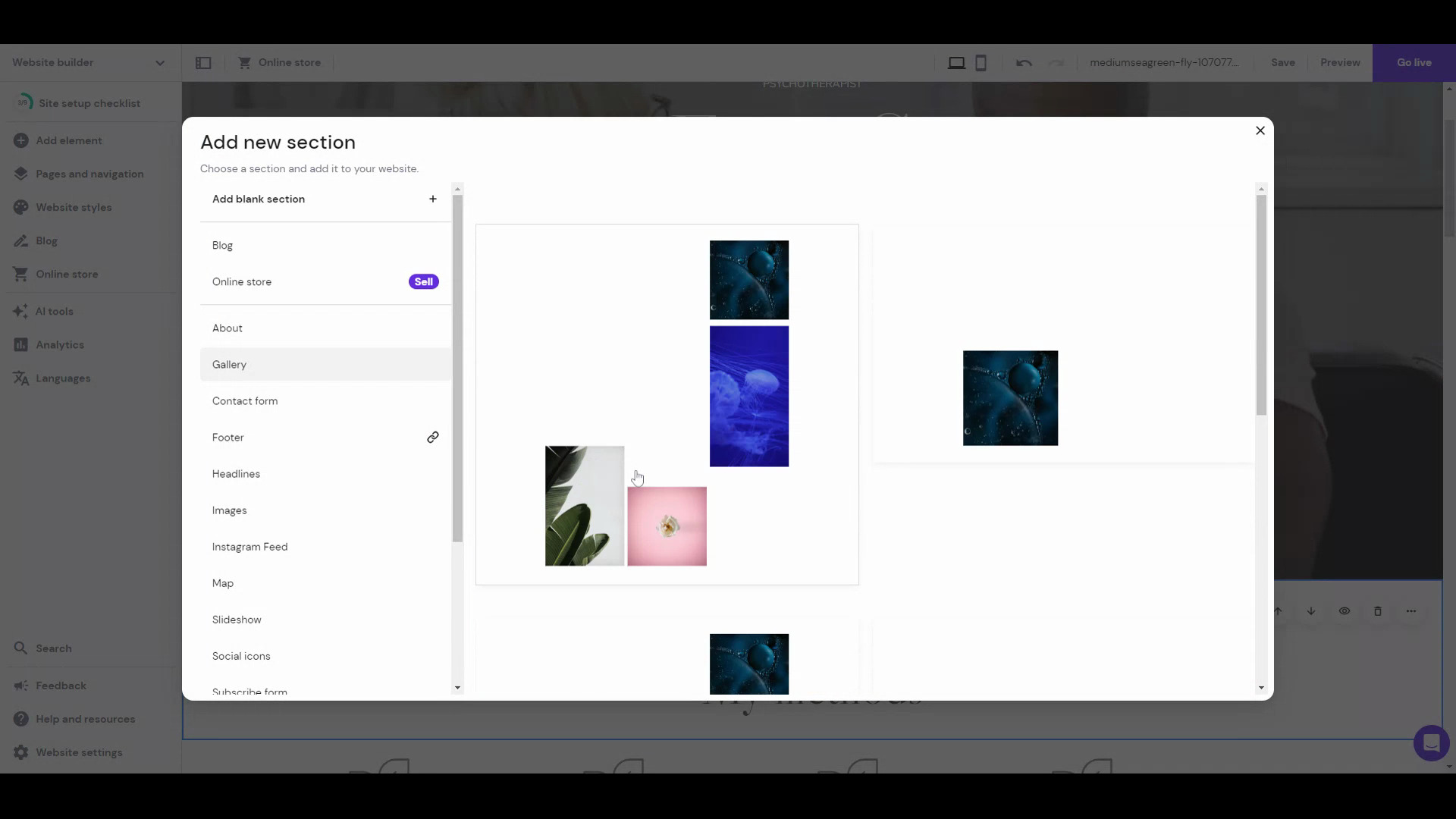Switch to mobile view icon
Screen dimensions: 1456x819
click(981, 63)
